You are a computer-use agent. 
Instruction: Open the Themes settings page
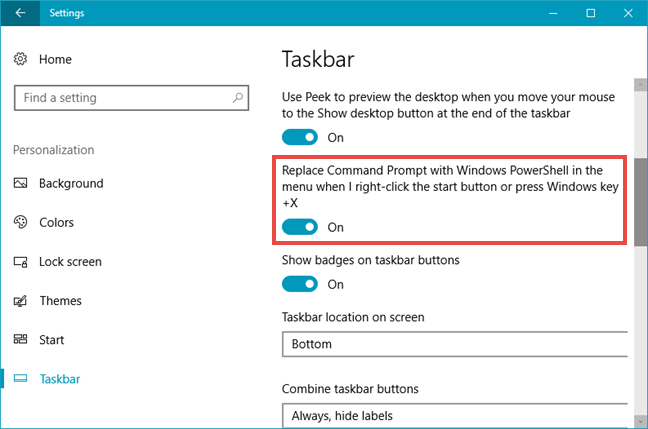60,300
